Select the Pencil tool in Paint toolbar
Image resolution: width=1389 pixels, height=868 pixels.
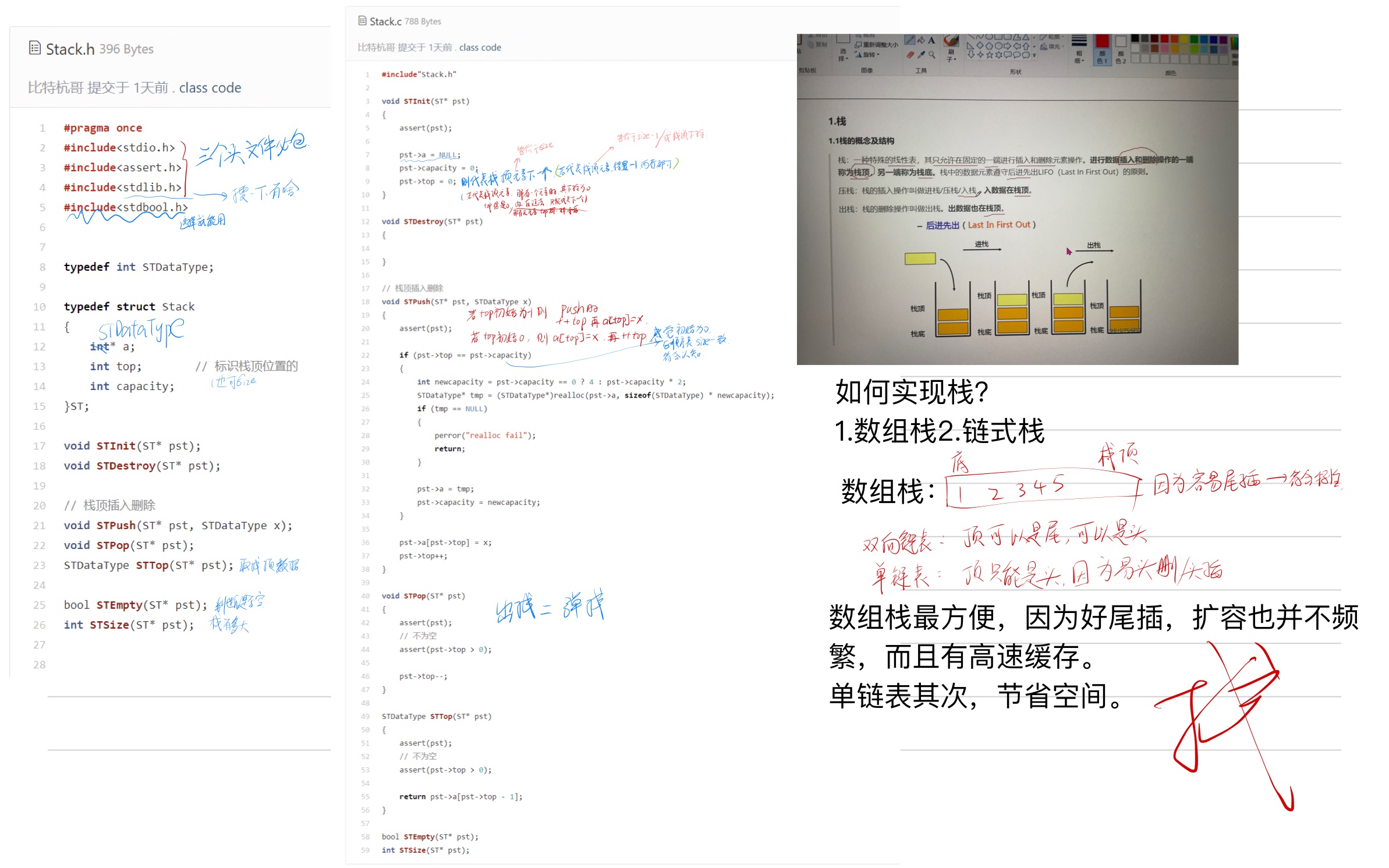point(910,40)
